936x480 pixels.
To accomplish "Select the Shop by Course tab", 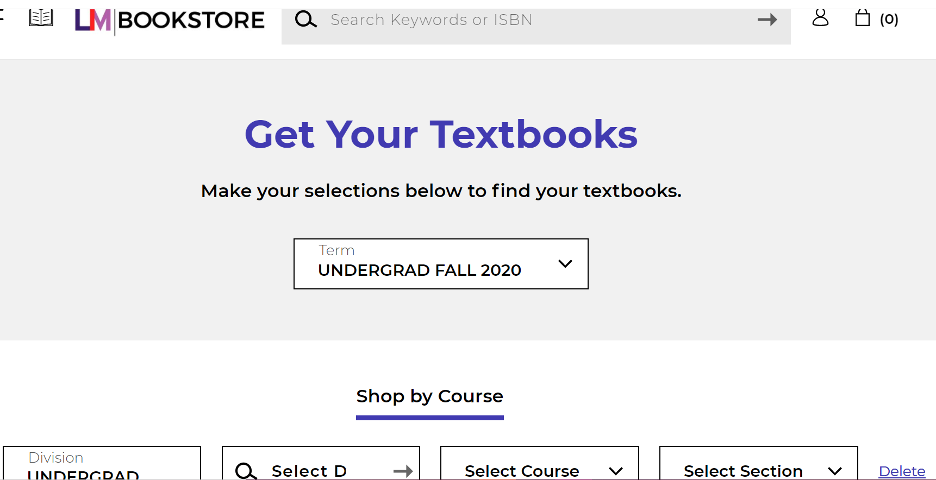I will click(x=430, y=396).
